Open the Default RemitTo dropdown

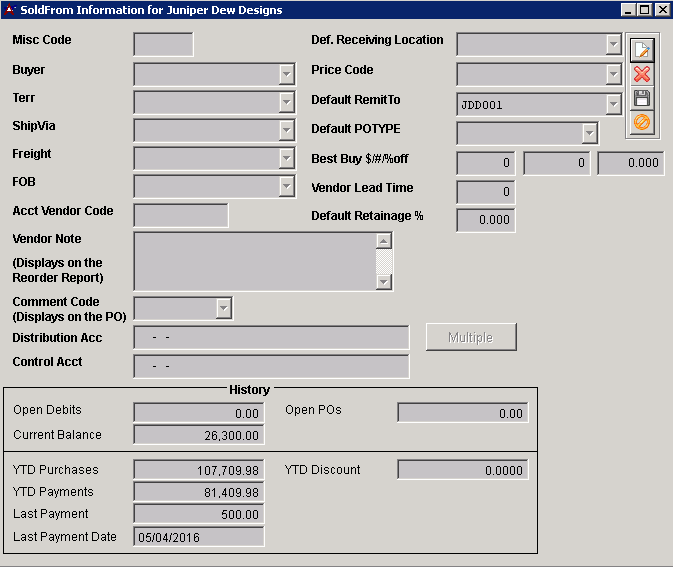[613, 104]
